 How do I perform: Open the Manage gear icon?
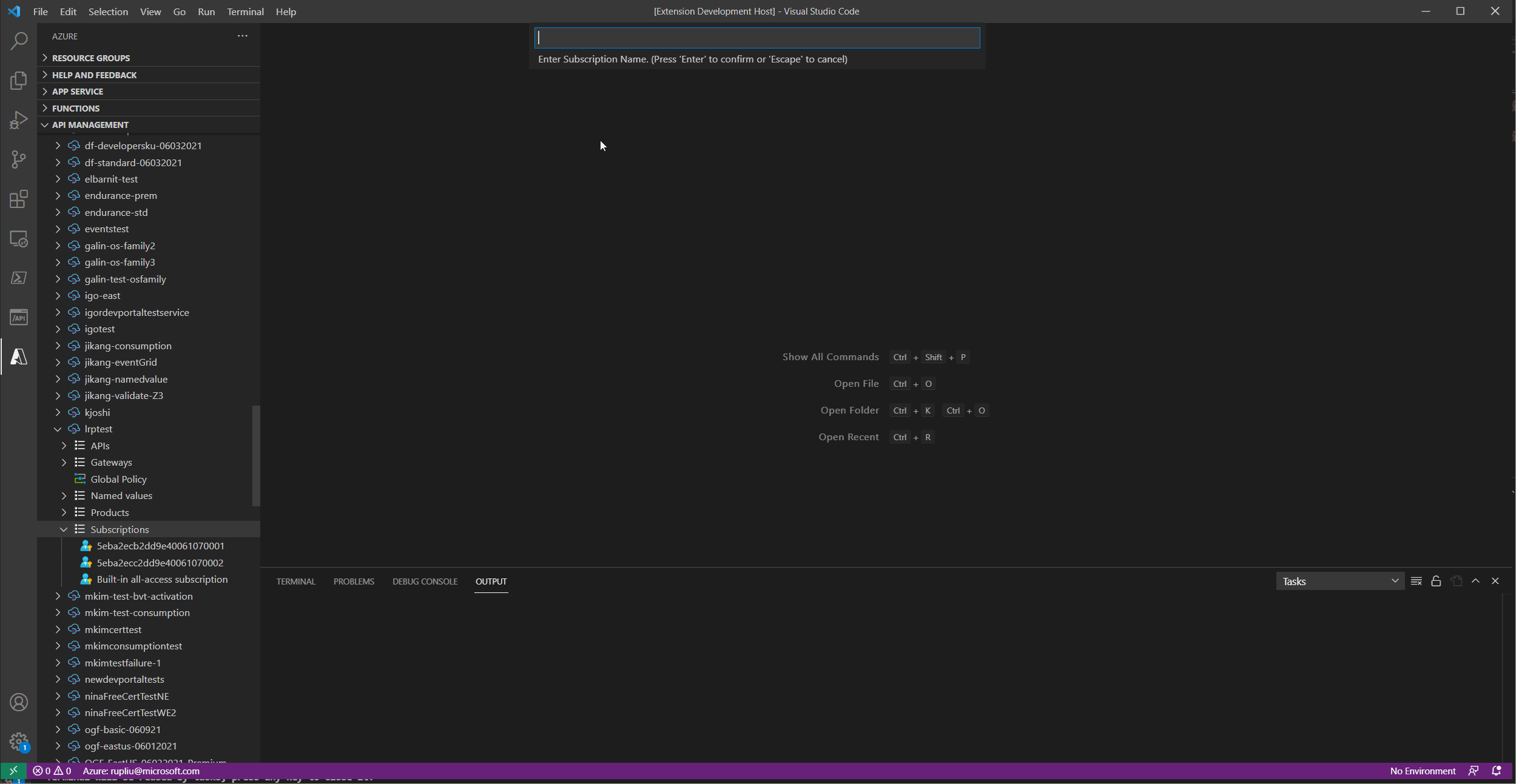[19, 741]
